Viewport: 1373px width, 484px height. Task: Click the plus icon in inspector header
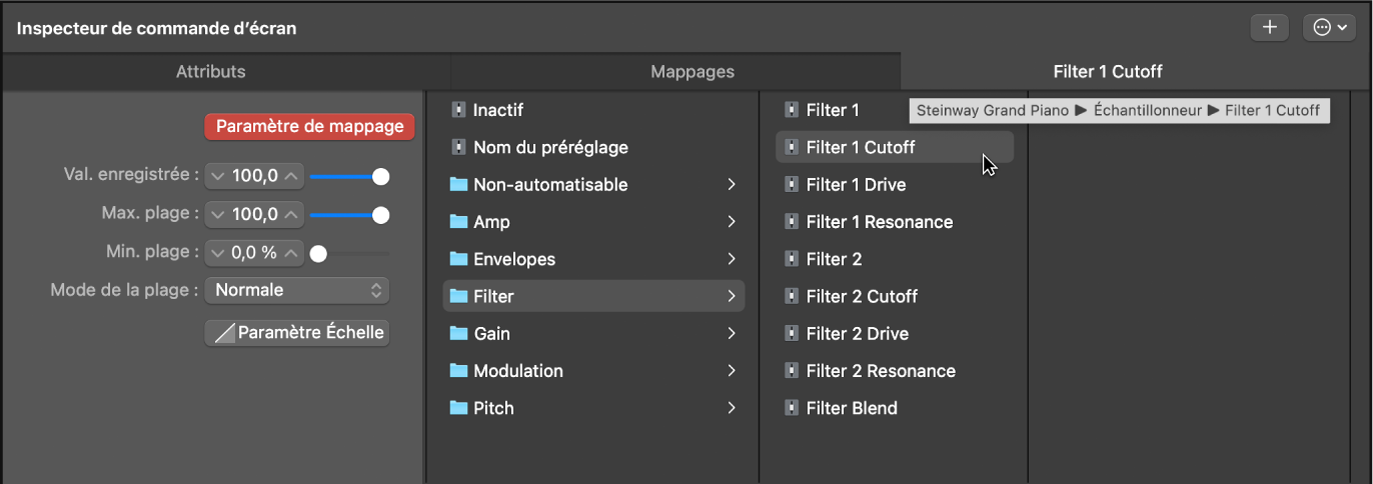pyautogui.click(x=1269, y=28)
